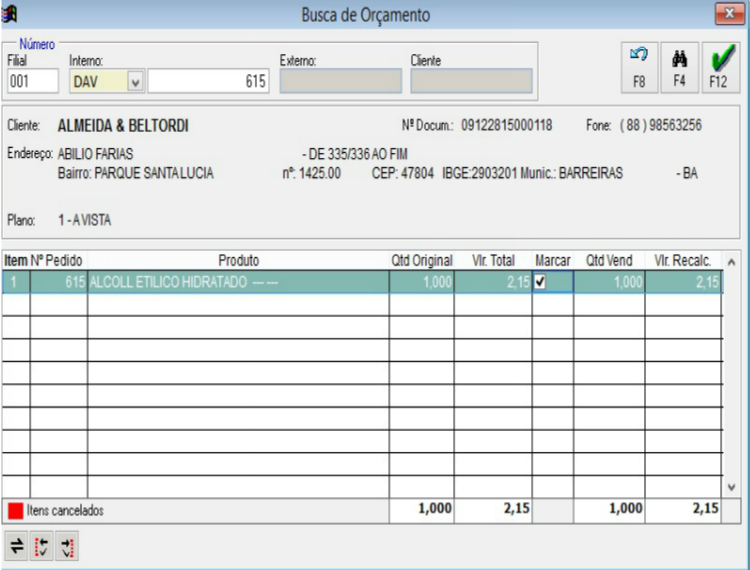
Task: Click the number field containing 615
Action: click(x=208, y=81)
